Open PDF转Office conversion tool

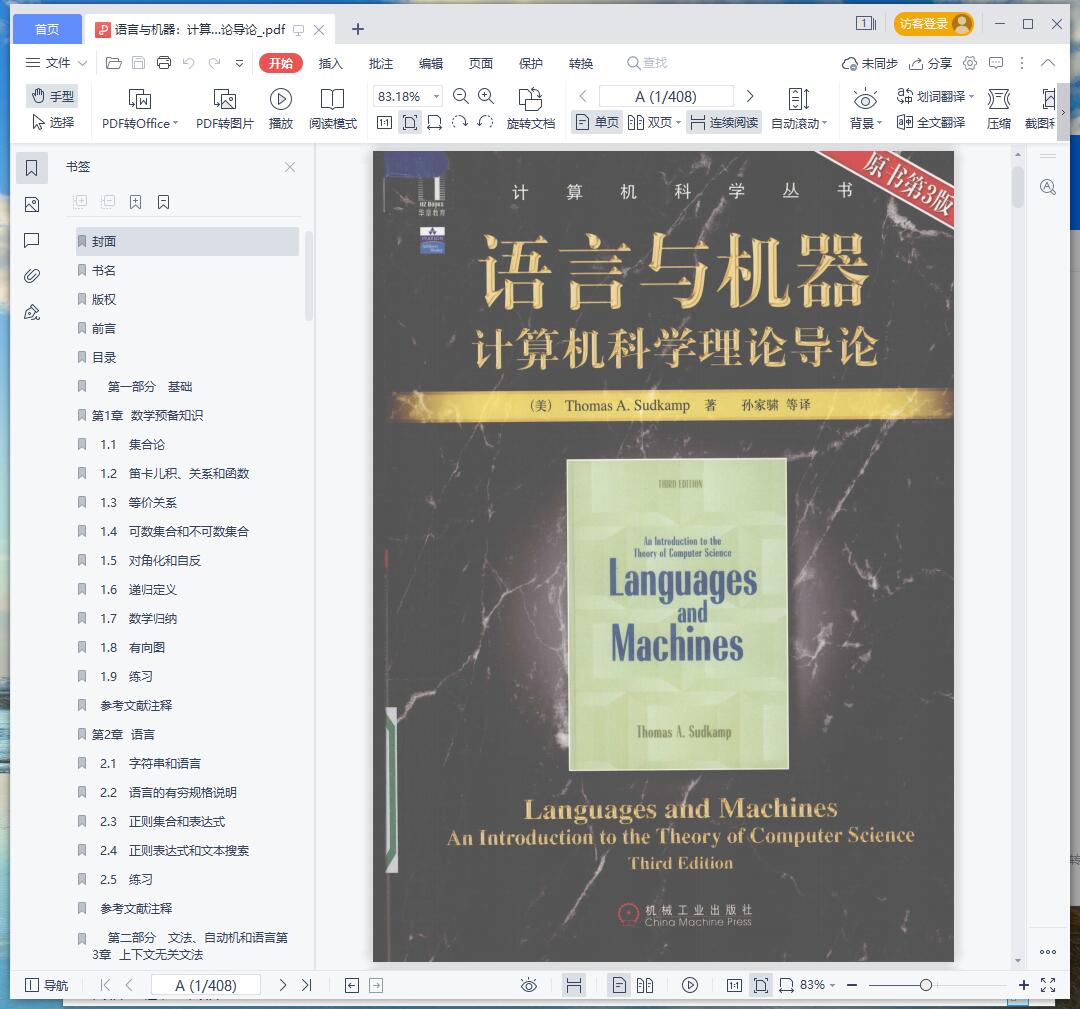pos(140,109)
